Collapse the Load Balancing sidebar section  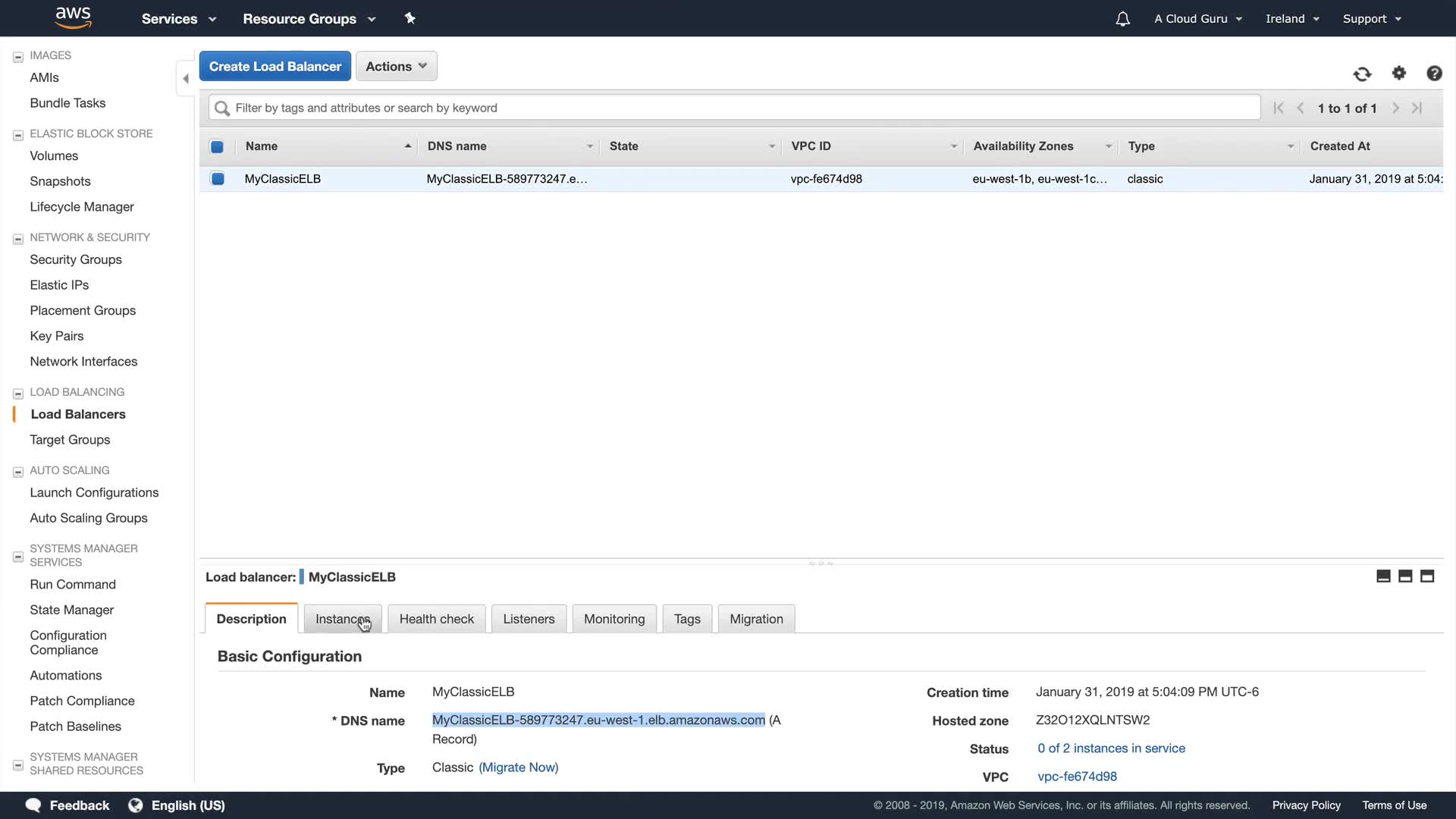[18, 393]
